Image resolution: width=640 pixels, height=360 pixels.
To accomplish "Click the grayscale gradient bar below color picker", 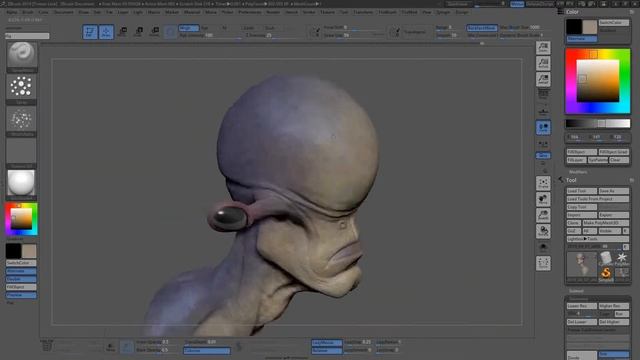I will pos(598,123).
